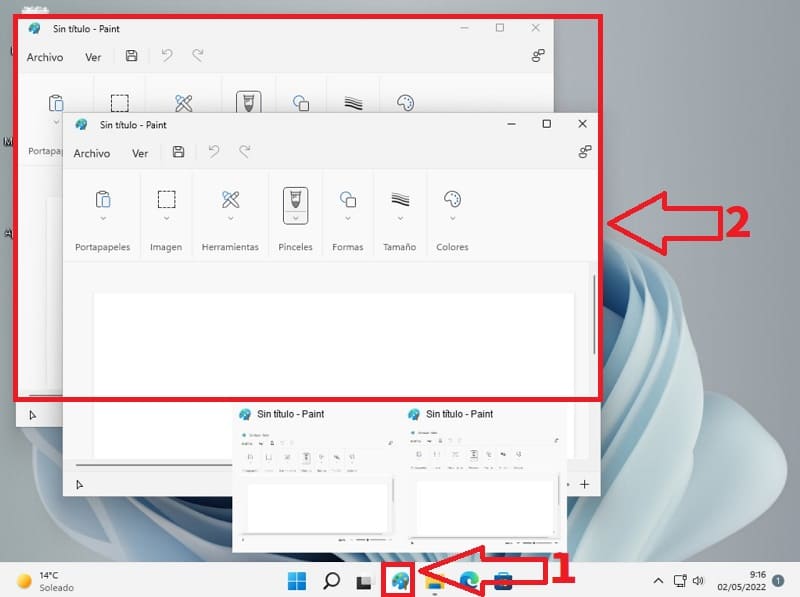Open Archivo menu in front Paint window
This screenshot has width=800, height=597.
pos(92,153)
